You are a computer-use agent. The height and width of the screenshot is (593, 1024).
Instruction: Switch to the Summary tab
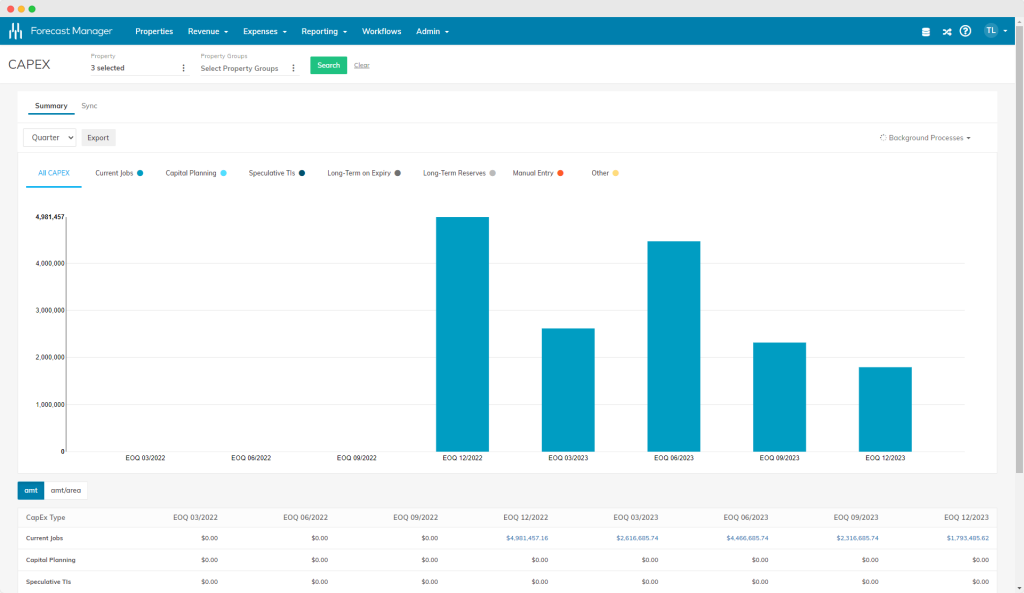[51, 106]
